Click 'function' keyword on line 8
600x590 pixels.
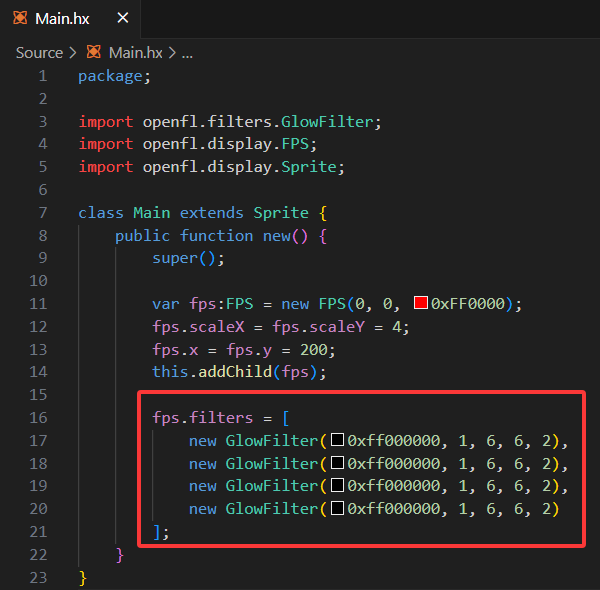(216, 236)
